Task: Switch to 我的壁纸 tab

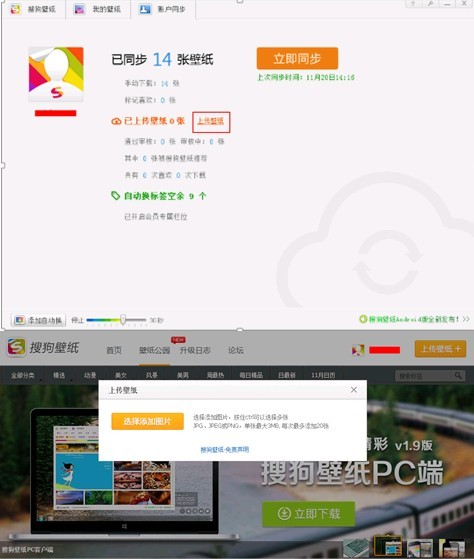Action: tap(98, 9)
